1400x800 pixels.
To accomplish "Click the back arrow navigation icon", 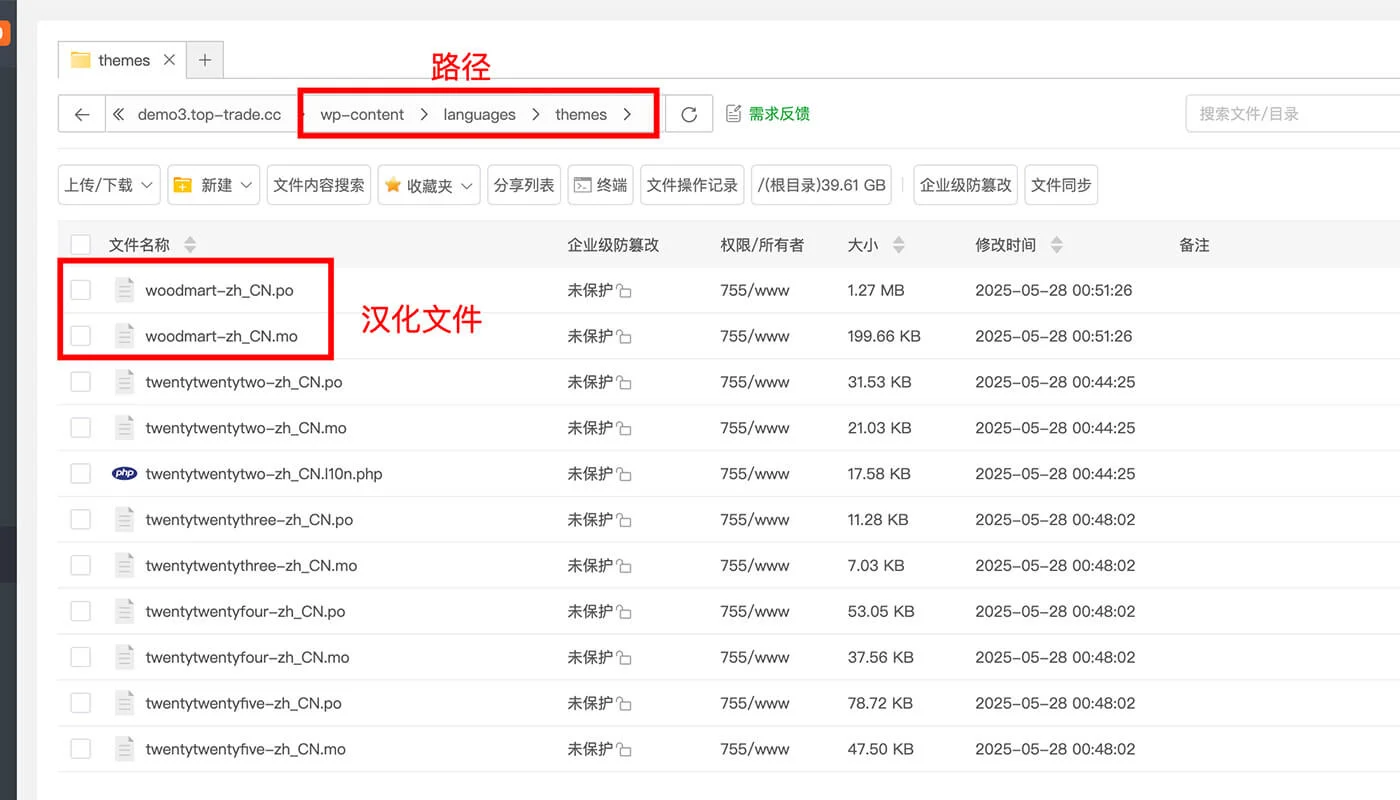I will tap(81, 113).
